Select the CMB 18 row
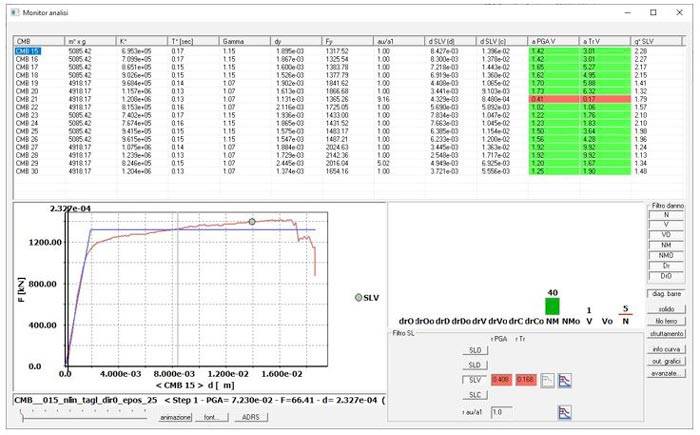The height and width of the screenshot is (435, 700). [348, 75]
